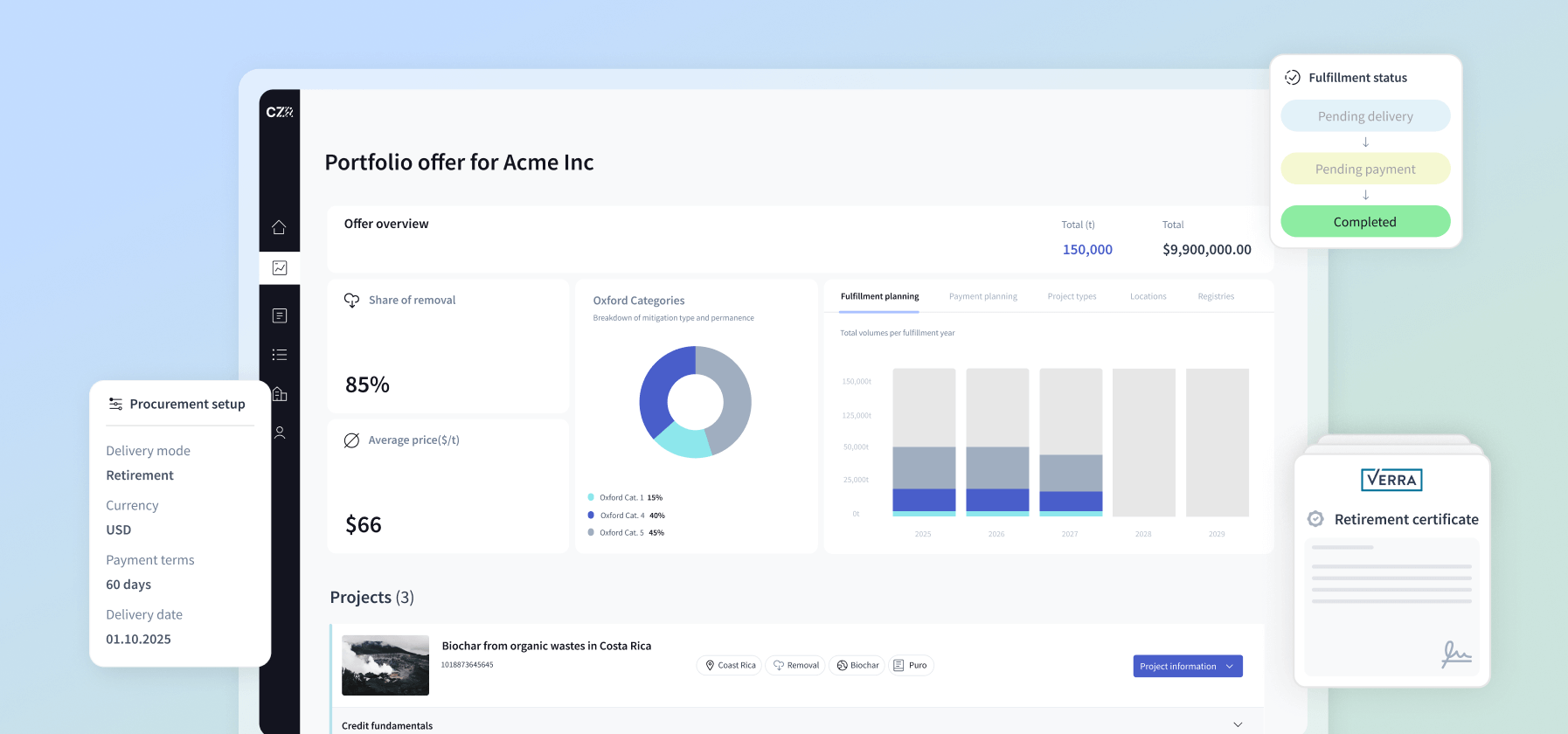Click the 01.10.2025 delivery date
The height and width of the screenshot is (734, 1568).
[x=138, y=640]
